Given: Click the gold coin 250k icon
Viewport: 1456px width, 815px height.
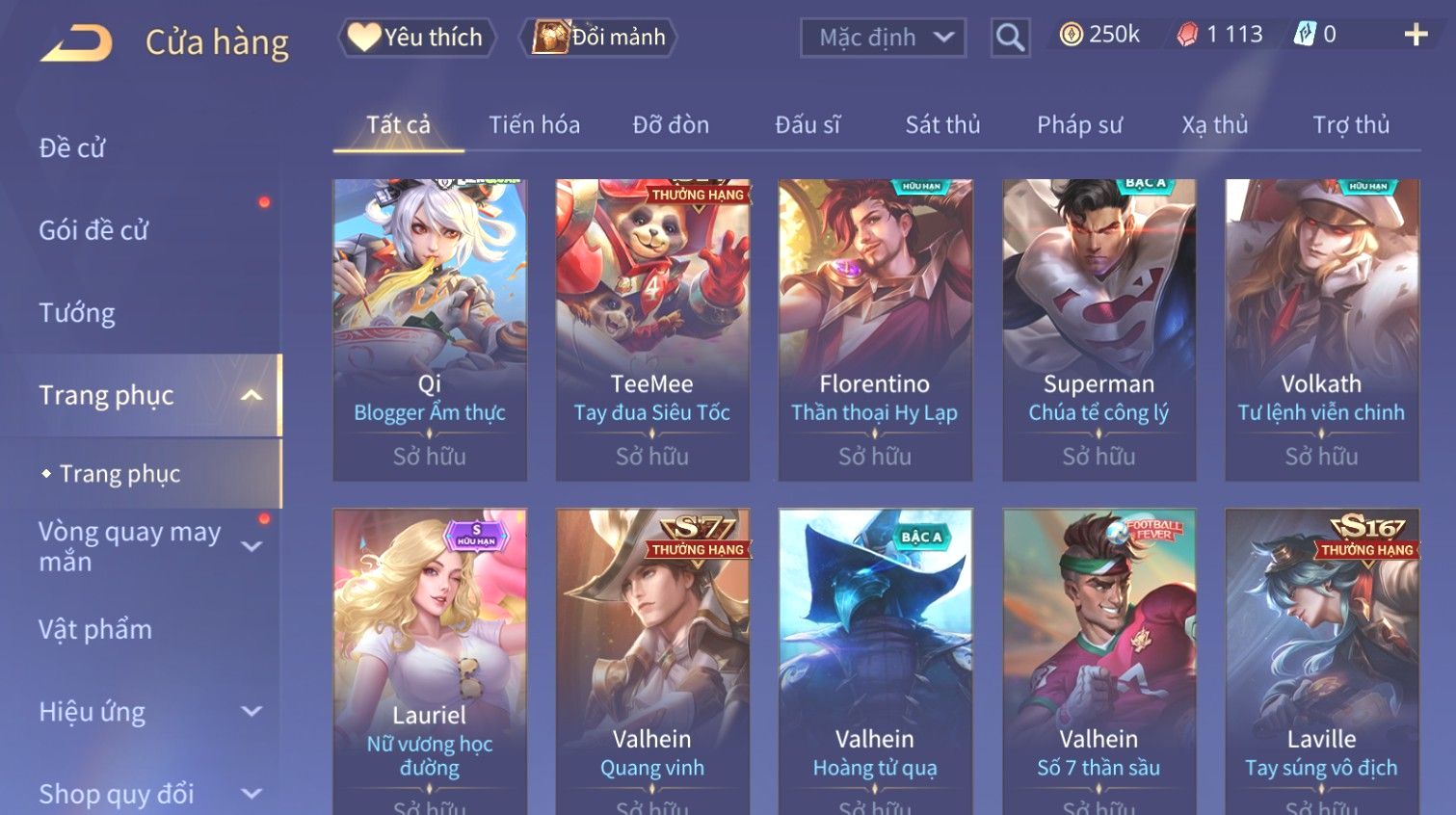Looking at the screenshot, I should pos(1071,36).
